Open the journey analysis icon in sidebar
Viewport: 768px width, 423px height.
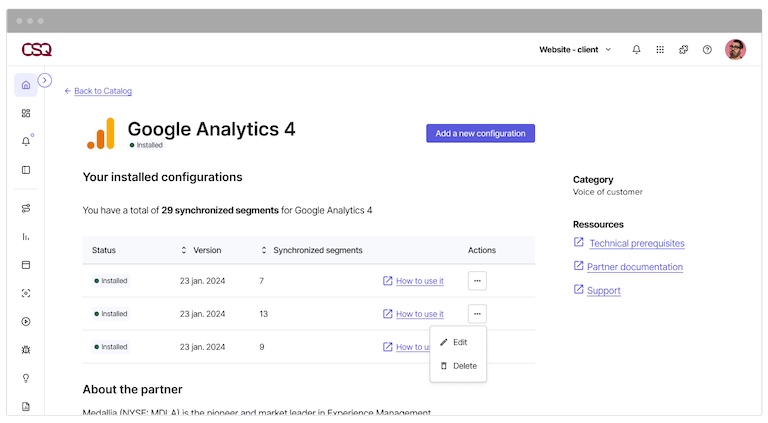[26, 208]
